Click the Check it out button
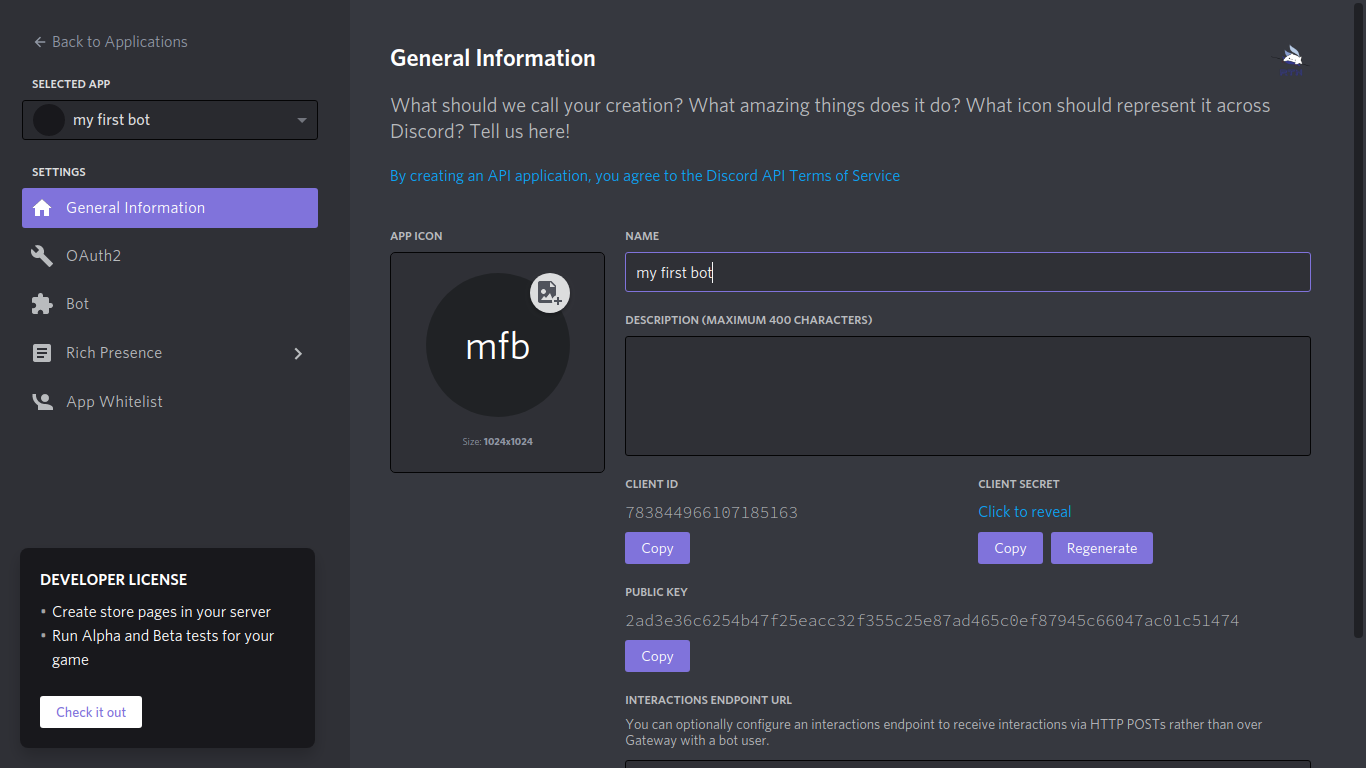The width and height of the screenshot is (1366, 768). tap(91, 712)
